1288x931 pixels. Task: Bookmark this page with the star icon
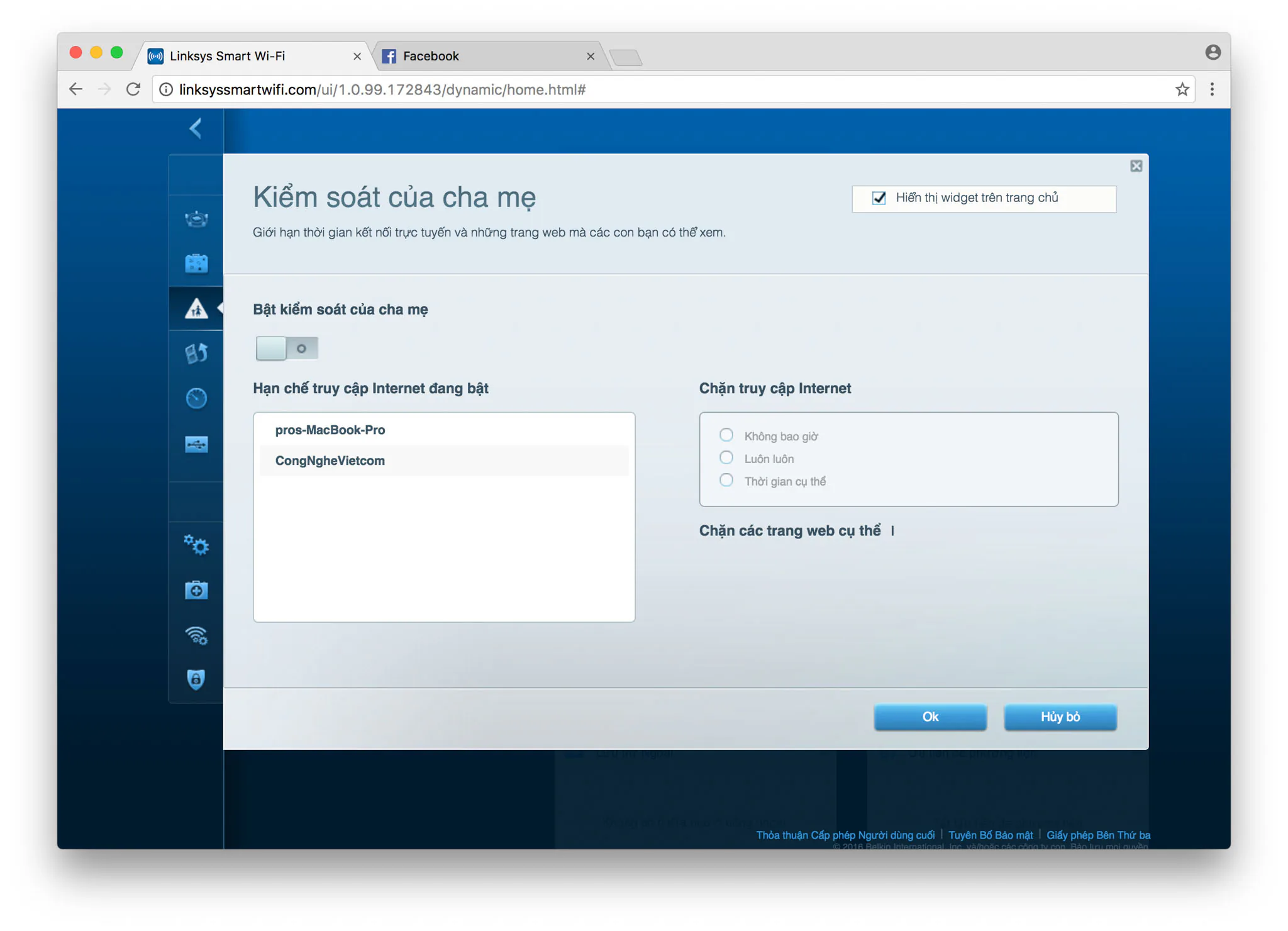click(x=1182, y=89)
